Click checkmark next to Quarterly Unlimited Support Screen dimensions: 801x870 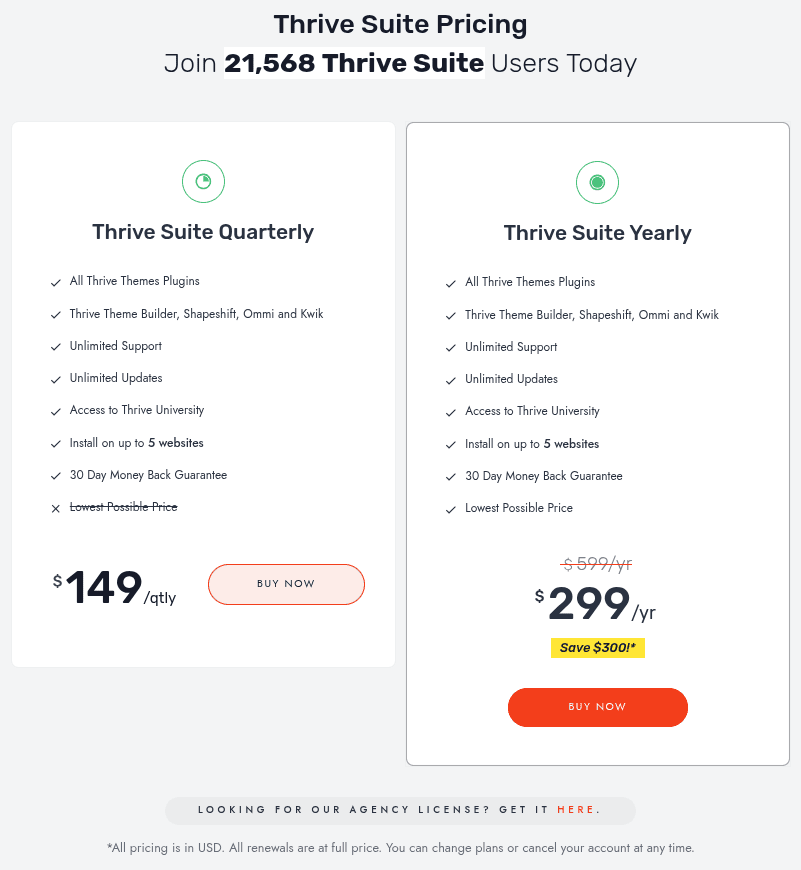[56, 347]
